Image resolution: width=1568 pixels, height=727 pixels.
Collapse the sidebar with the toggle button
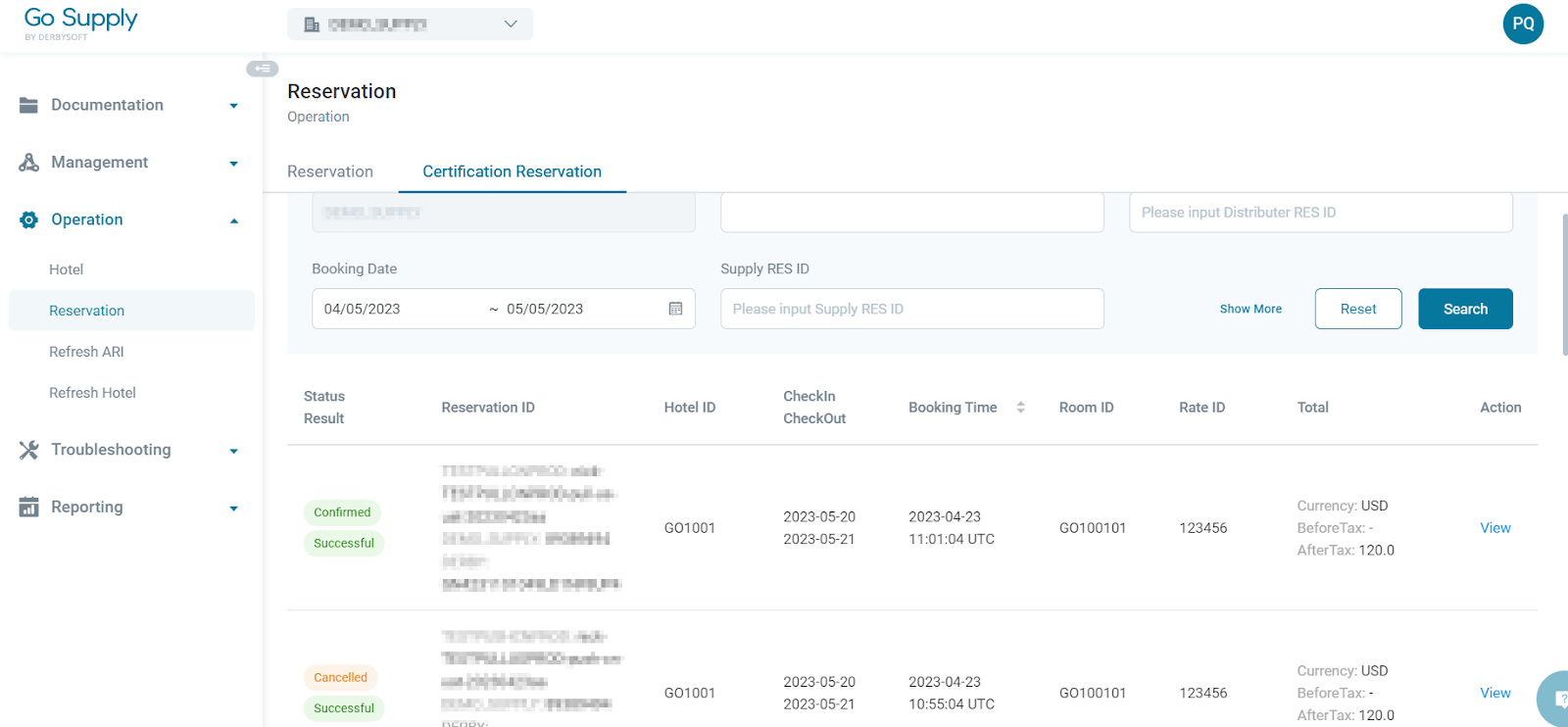click(262, 69)
